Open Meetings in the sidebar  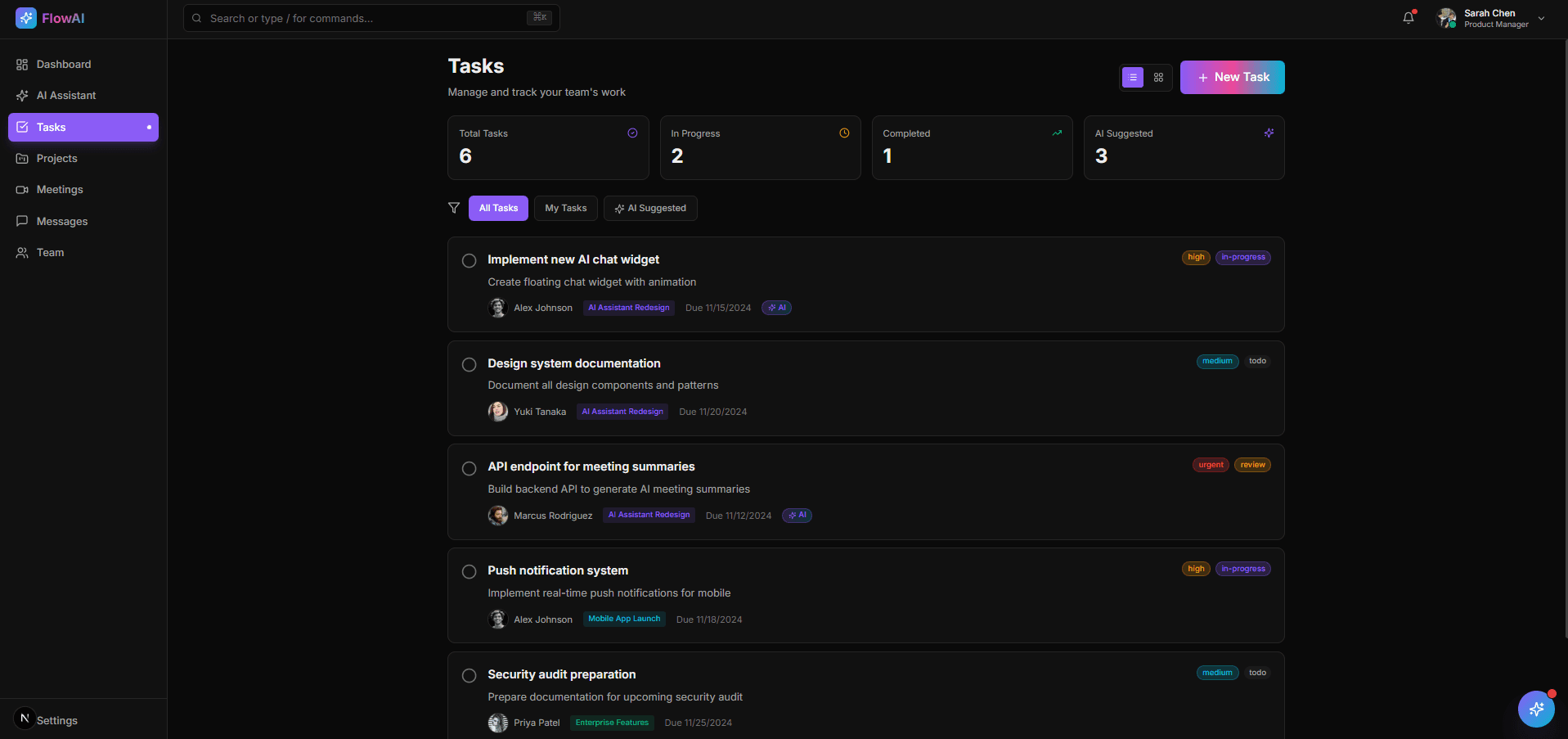click(x=59, y=189)
